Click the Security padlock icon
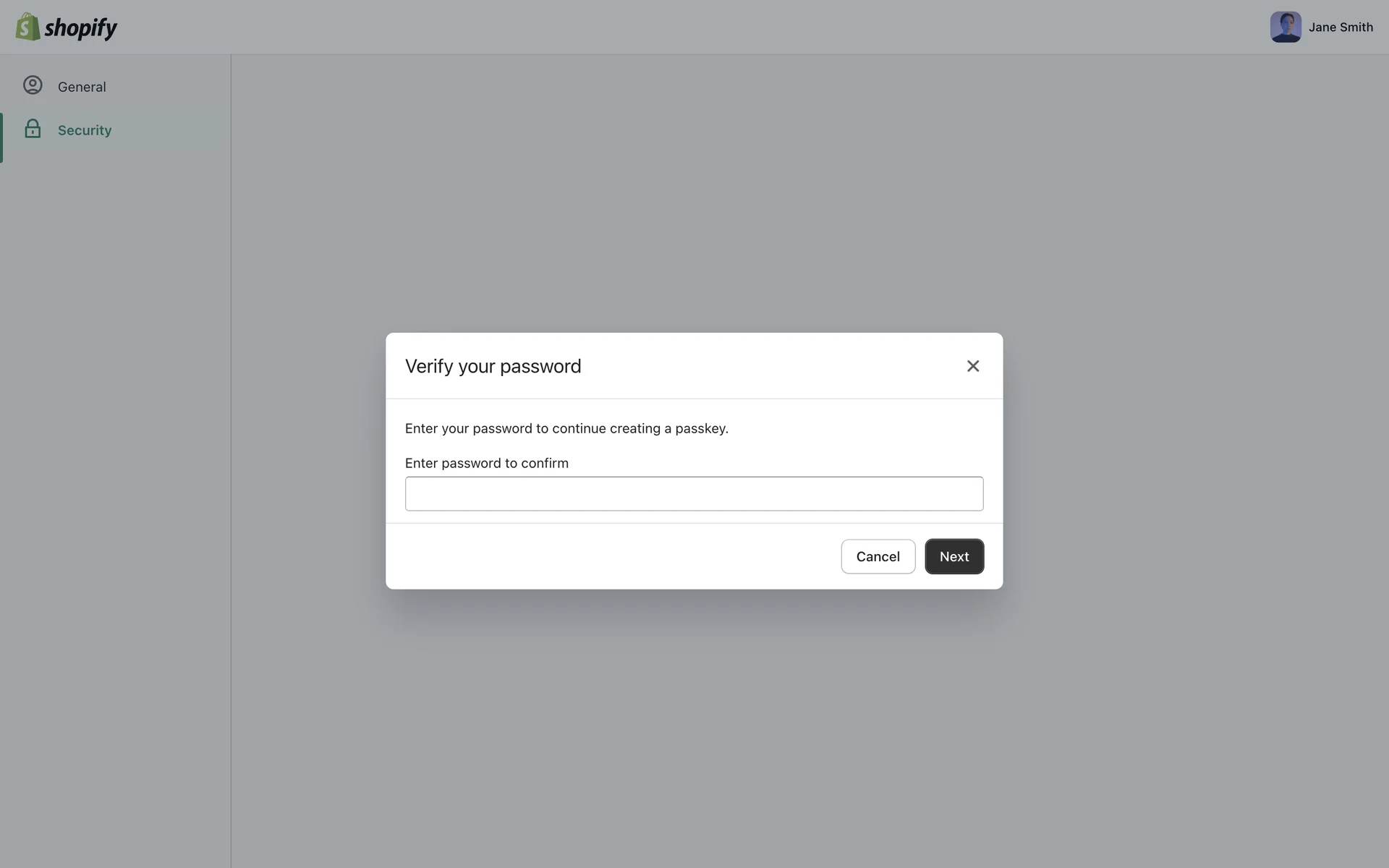Viewport: 1389px width, 868px height. (33, 129)
